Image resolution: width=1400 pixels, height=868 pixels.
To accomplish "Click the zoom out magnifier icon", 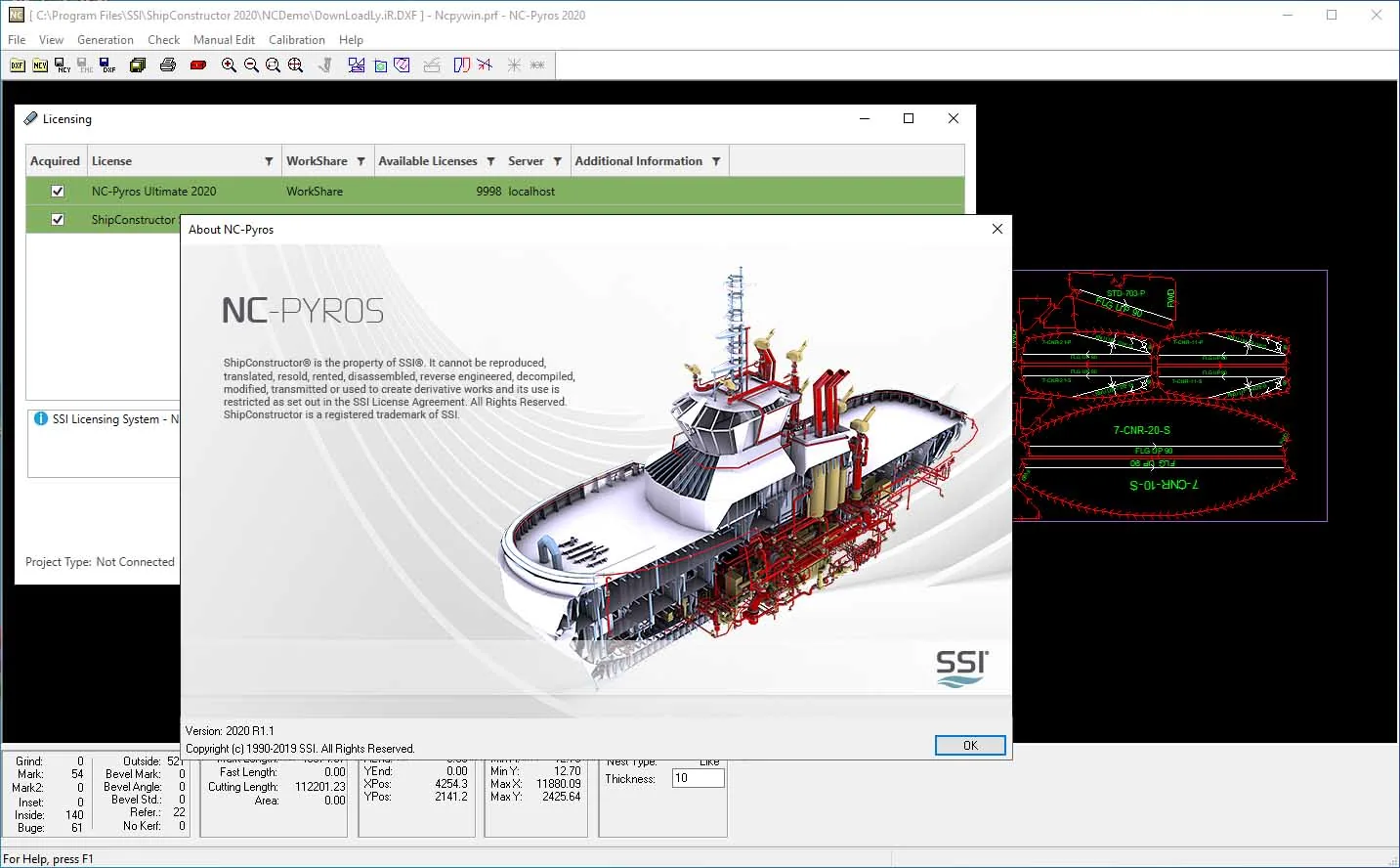I will coord(251,65).
